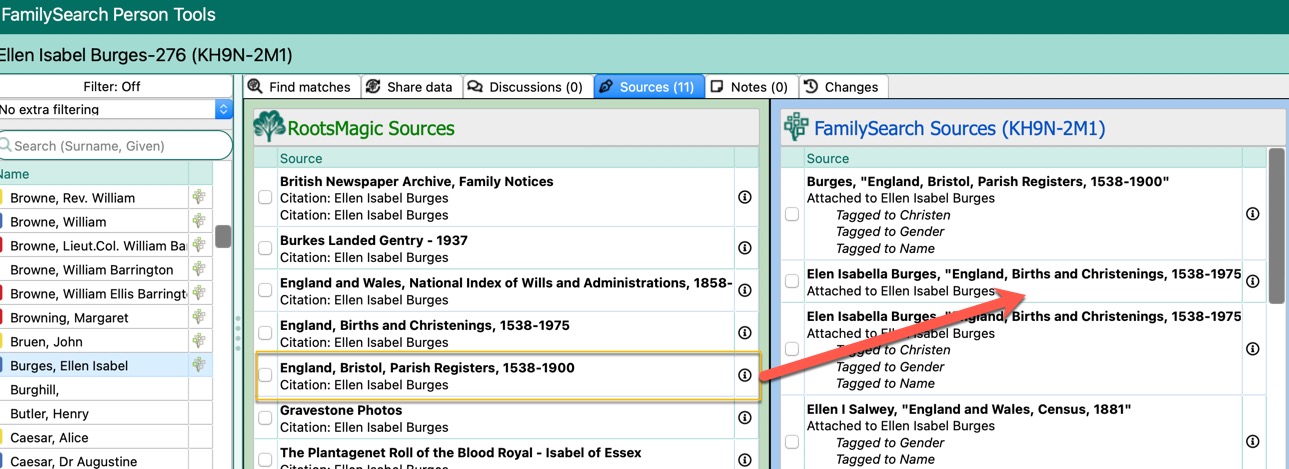
Task: Show info for Ellen I Salwey census source
Action: coord(1252,441)
